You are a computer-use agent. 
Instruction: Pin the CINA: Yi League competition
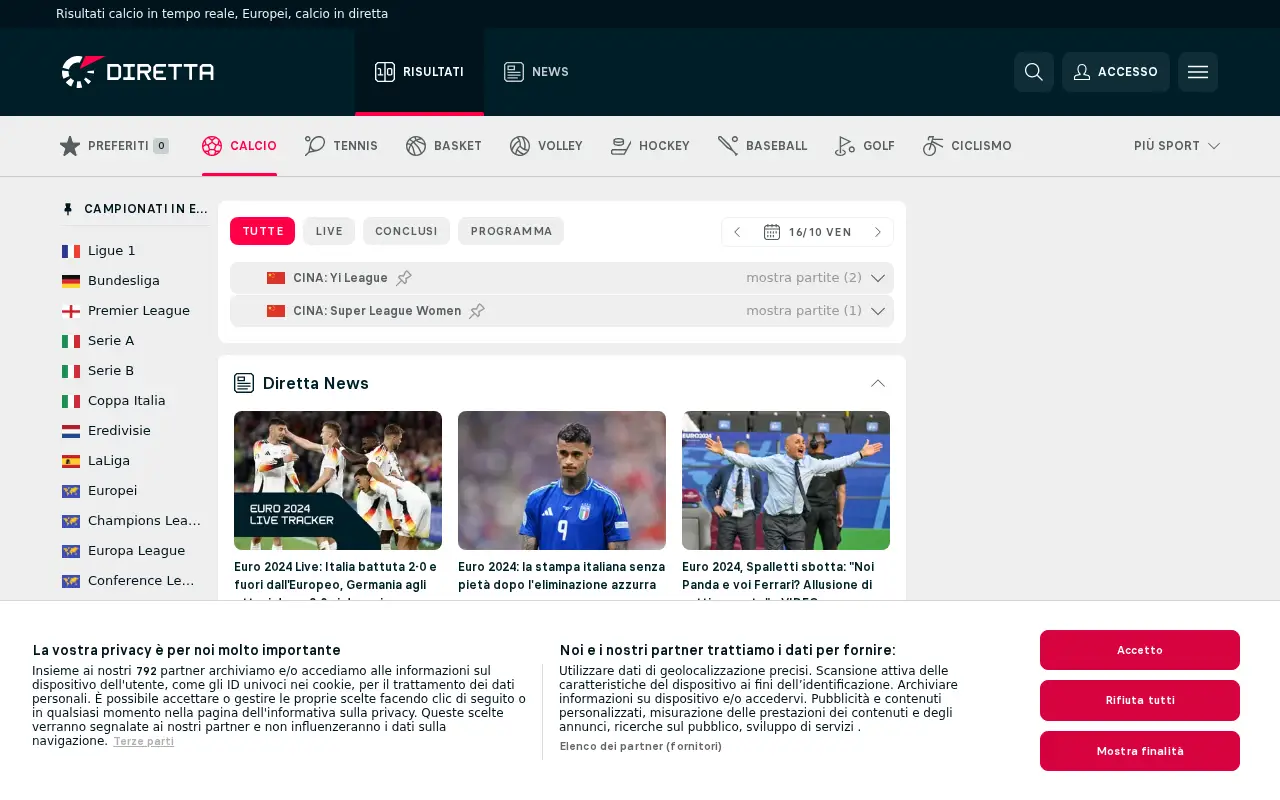(x=404, y=278)
